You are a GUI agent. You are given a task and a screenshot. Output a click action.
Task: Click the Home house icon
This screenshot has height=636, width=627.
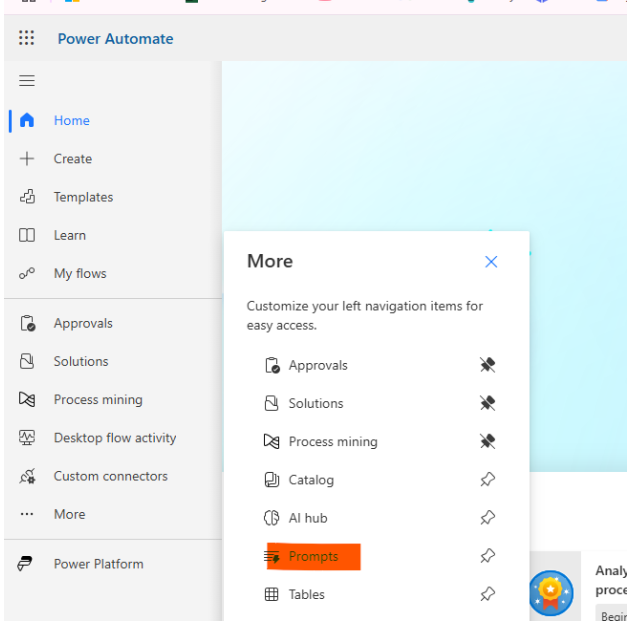click(27, 120)
